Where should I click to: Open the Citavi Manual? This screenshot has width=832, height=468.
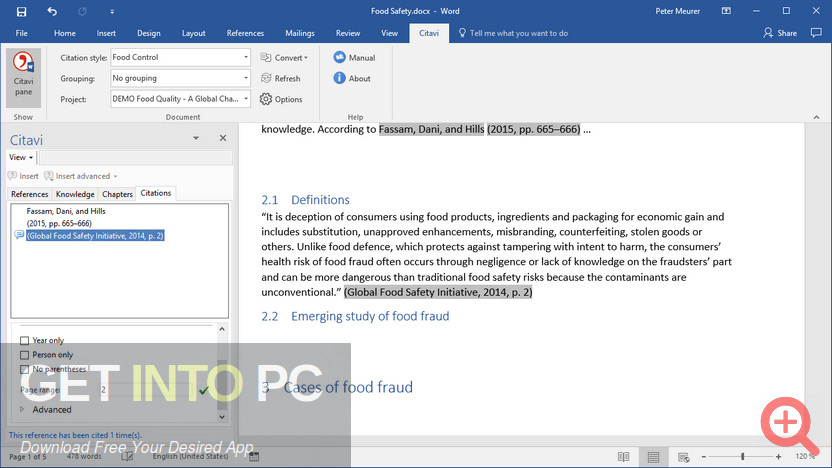pos(354,57)
